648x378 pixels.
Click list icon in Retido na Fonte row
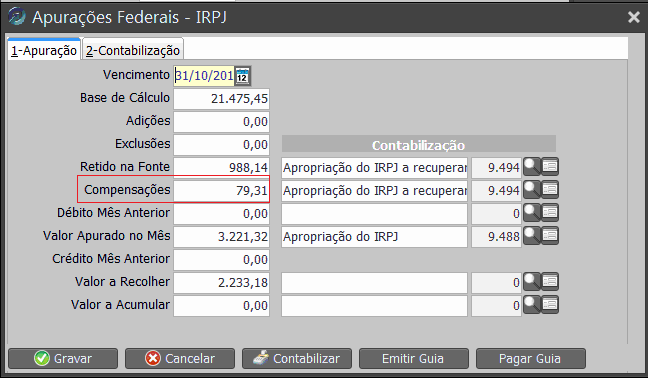(550, 167)
